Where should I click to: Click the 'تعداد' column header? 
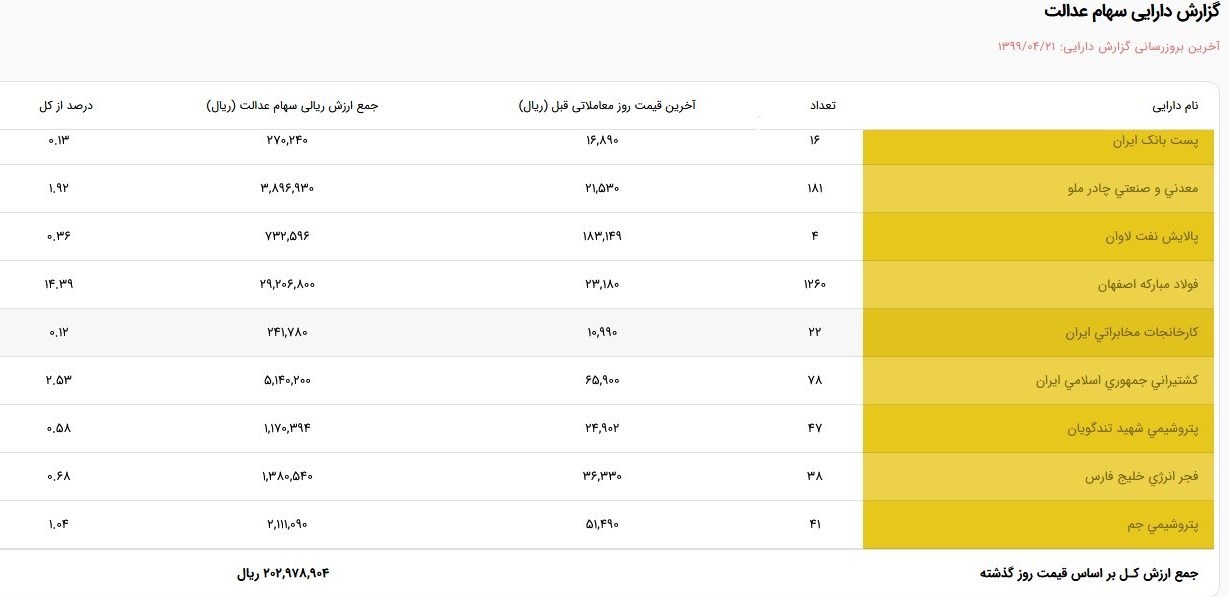click(823, 106)
